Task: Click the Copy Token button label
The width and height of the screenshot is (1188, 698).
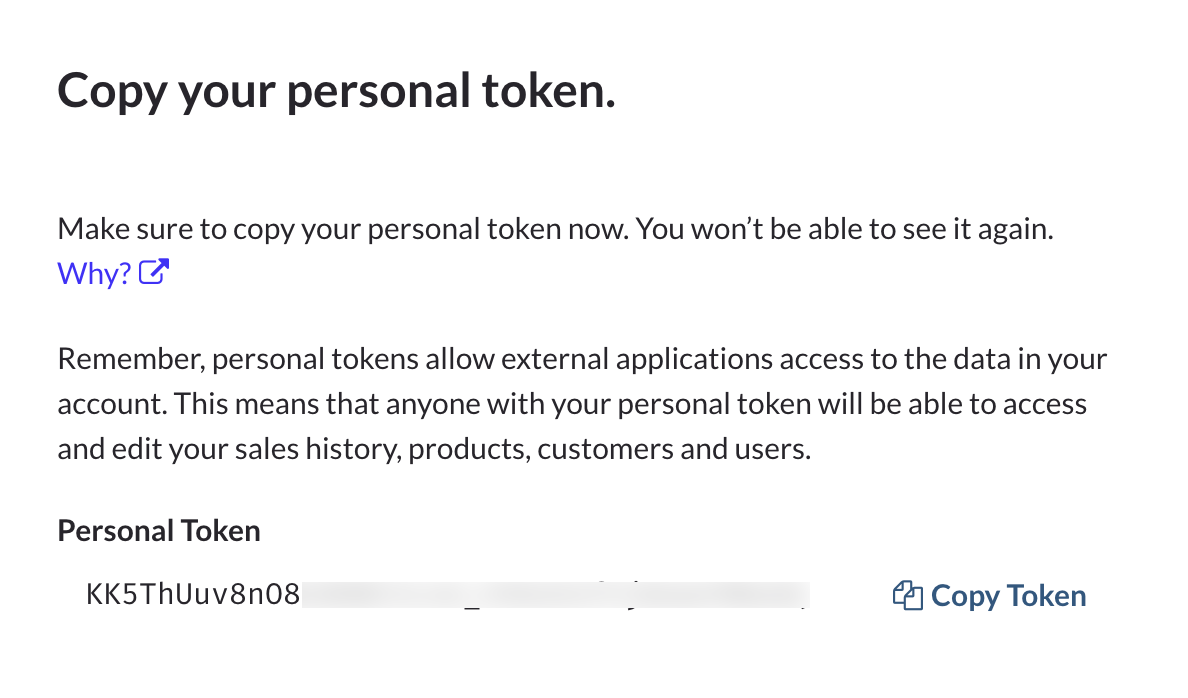Action: point(1008,596)
